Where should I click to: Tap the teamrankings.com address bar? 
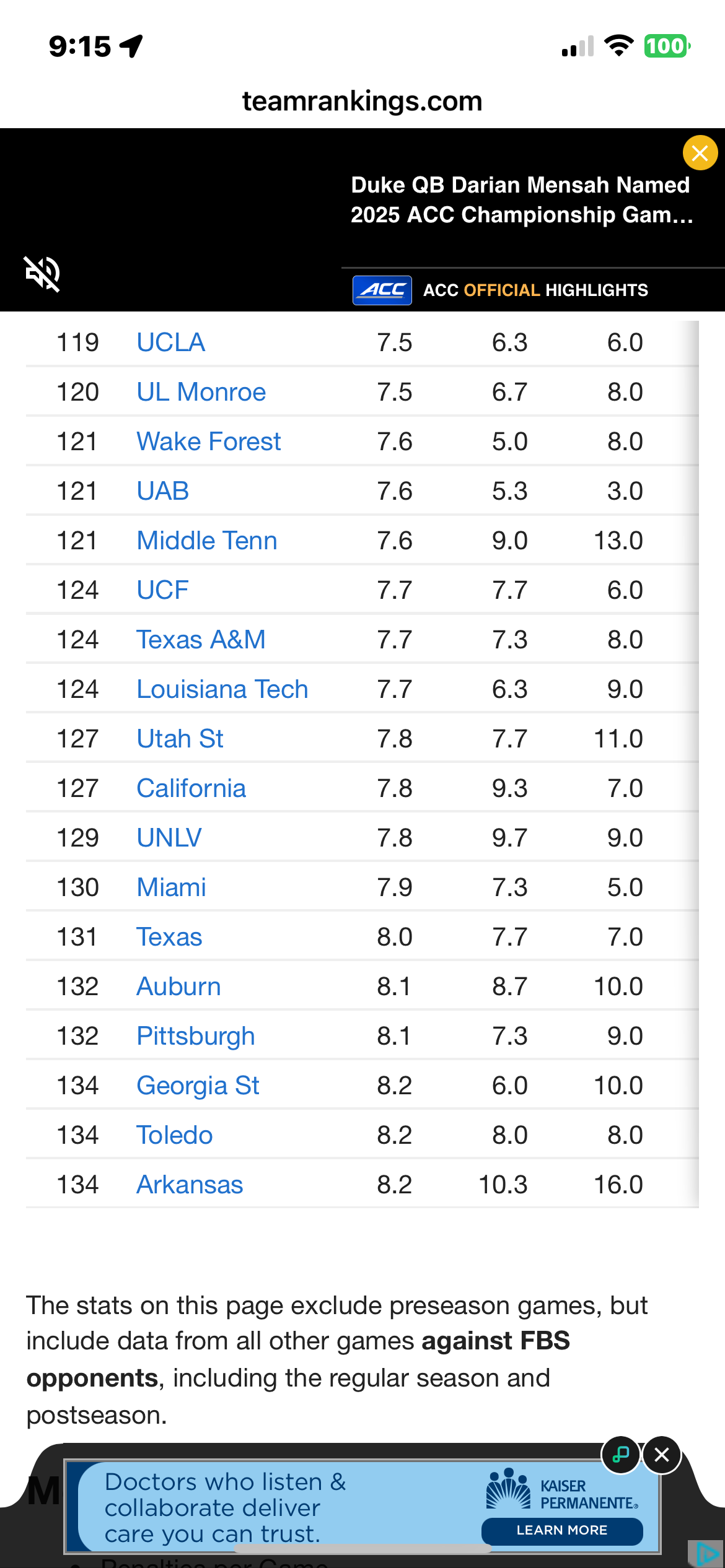coord(362,101)
